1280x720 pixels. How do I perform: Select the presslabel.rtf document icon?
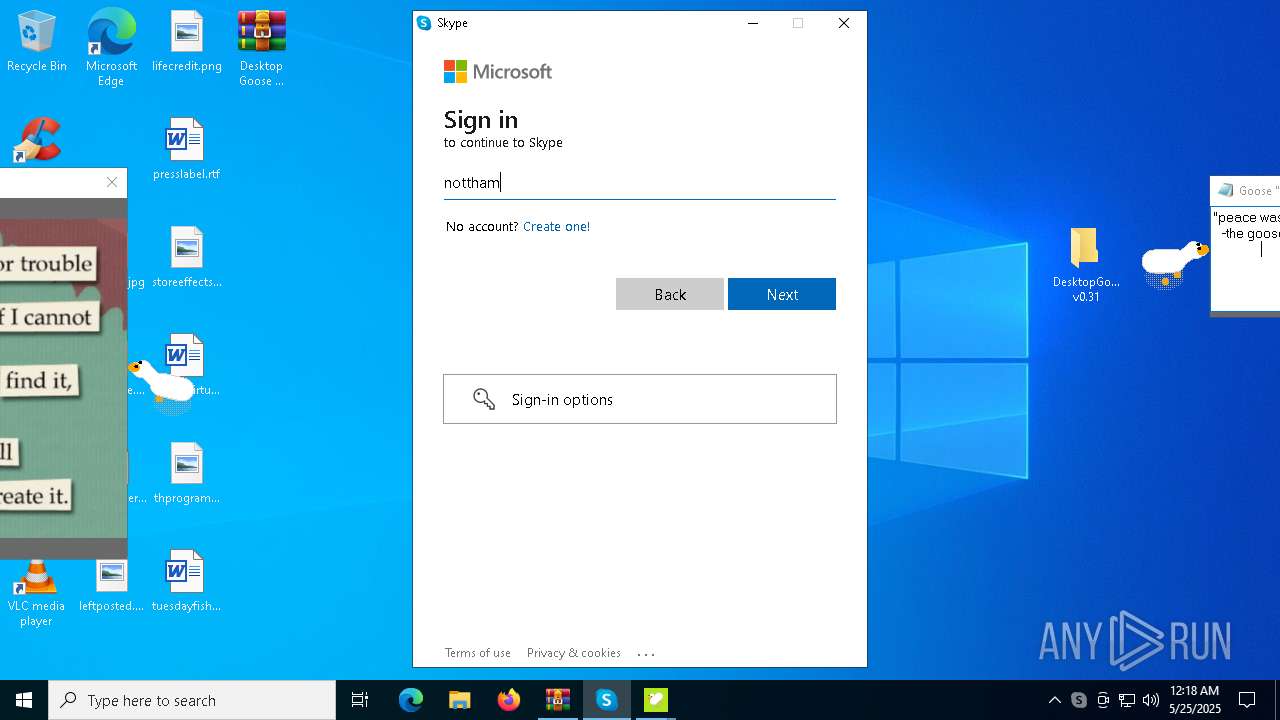pos(186,150)
